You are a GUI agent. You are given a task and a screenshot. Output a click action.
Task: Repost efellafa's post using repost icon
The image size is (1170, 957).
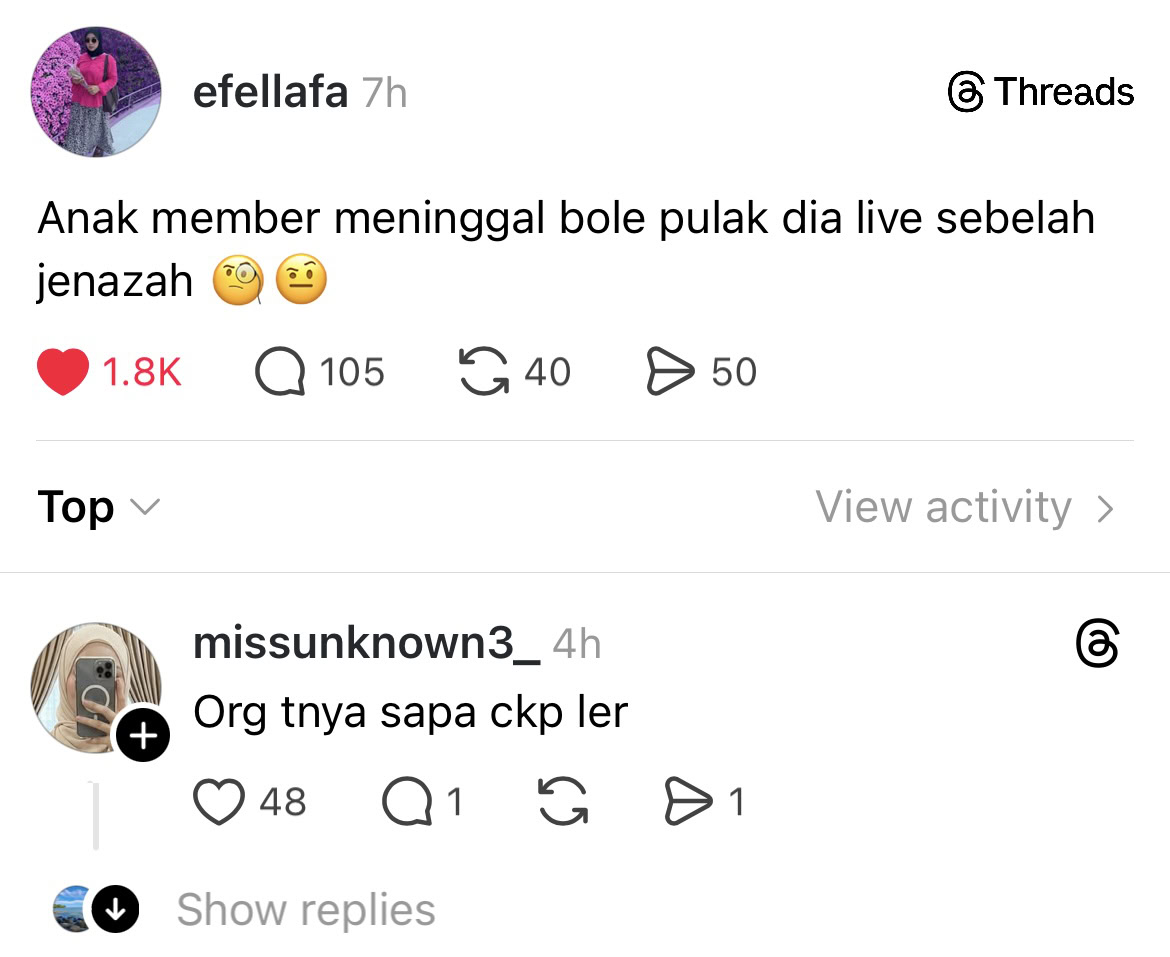(x=482, y=372)
